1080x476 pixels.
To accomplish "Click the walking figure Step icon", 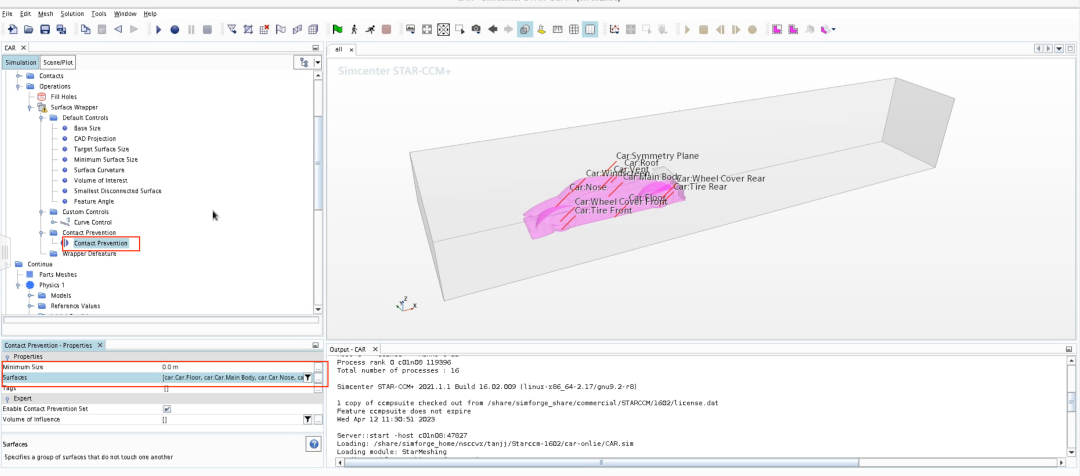I will point(354,29).
